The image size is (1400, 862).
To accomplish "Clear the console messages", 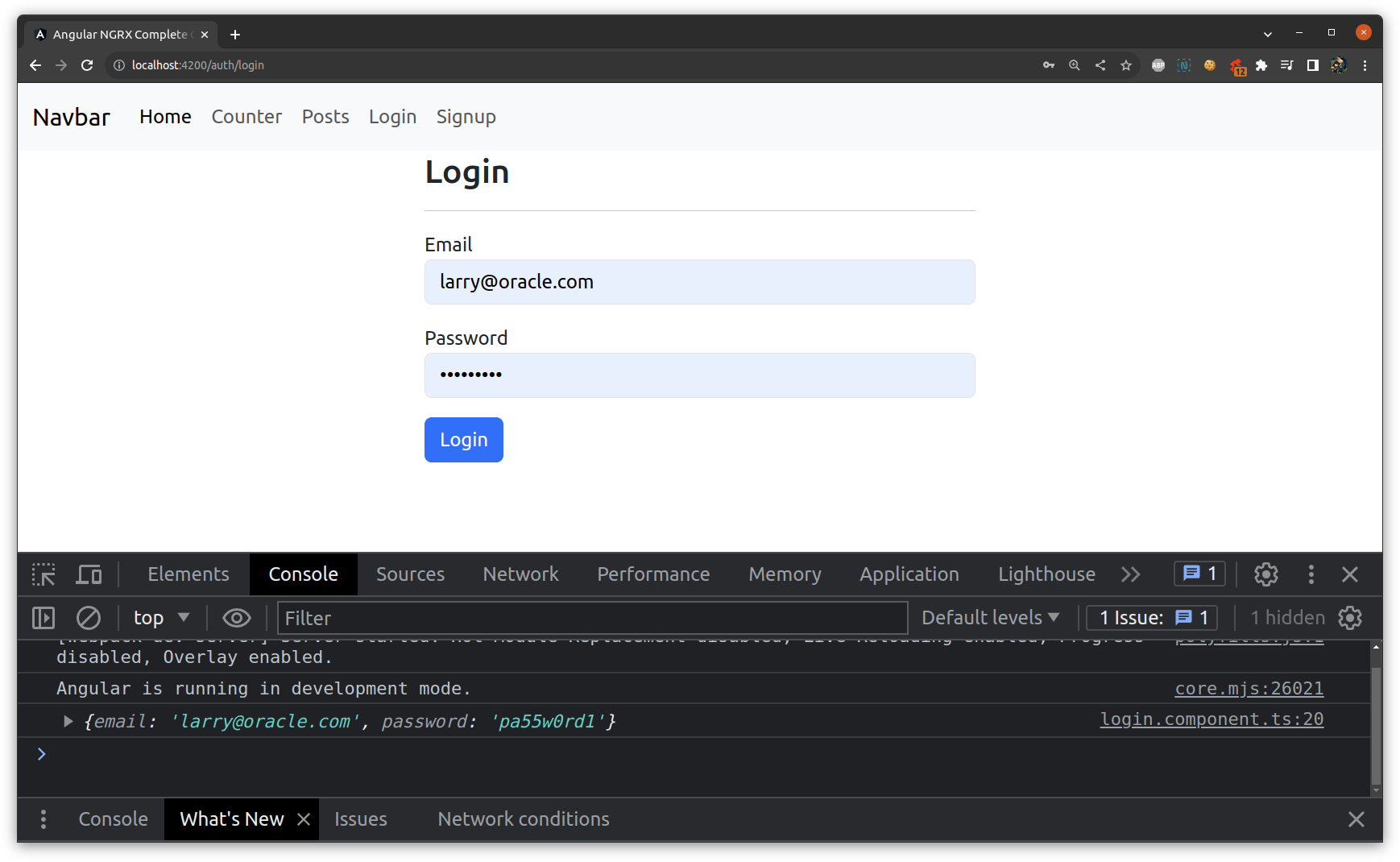I will [89, 617].
